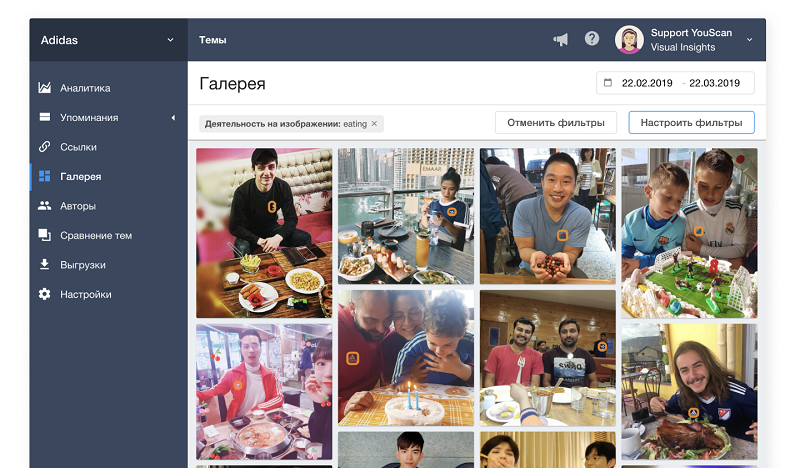Viewport: 800px width, 468px height.
Task: Open photo of family blowing birthday candles
Action: [406, 358]
